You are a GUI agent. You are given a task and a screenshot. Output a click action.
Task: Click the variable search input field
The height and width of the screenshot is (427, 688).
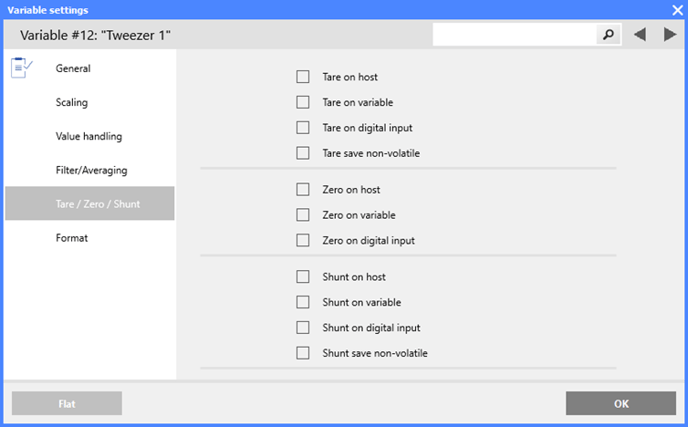[x=514, y=34]
